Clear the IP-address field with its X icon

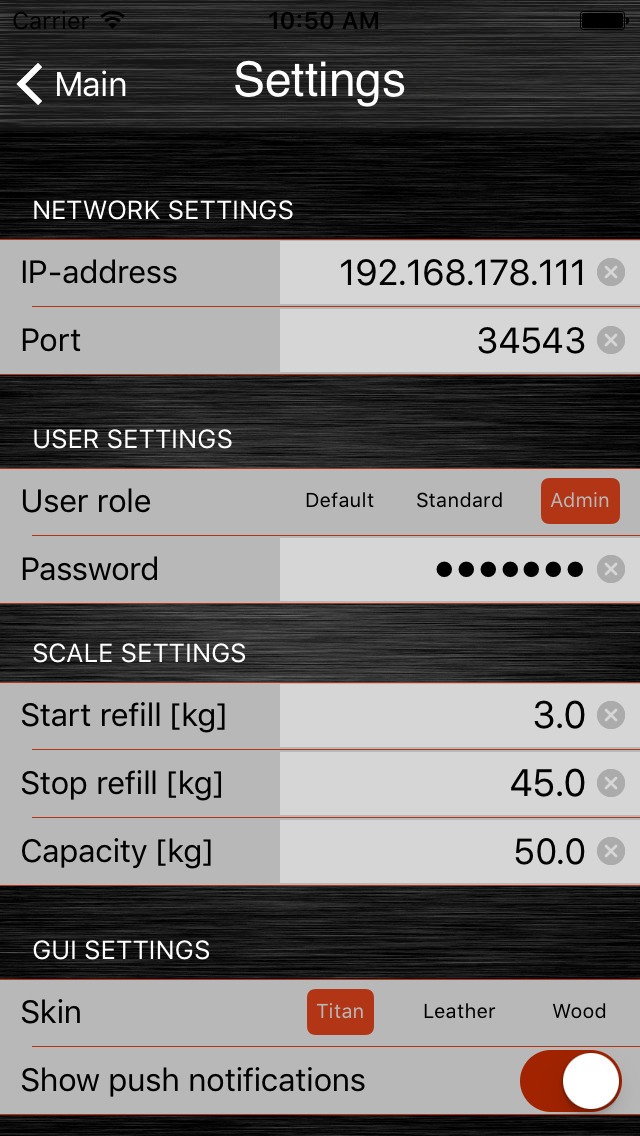coord(610,272)
